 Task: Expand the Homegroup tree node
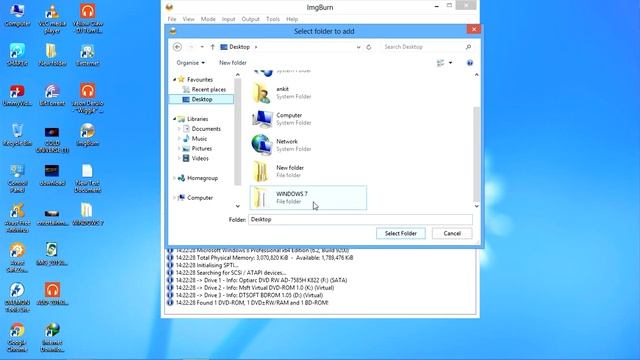(175, 178)
